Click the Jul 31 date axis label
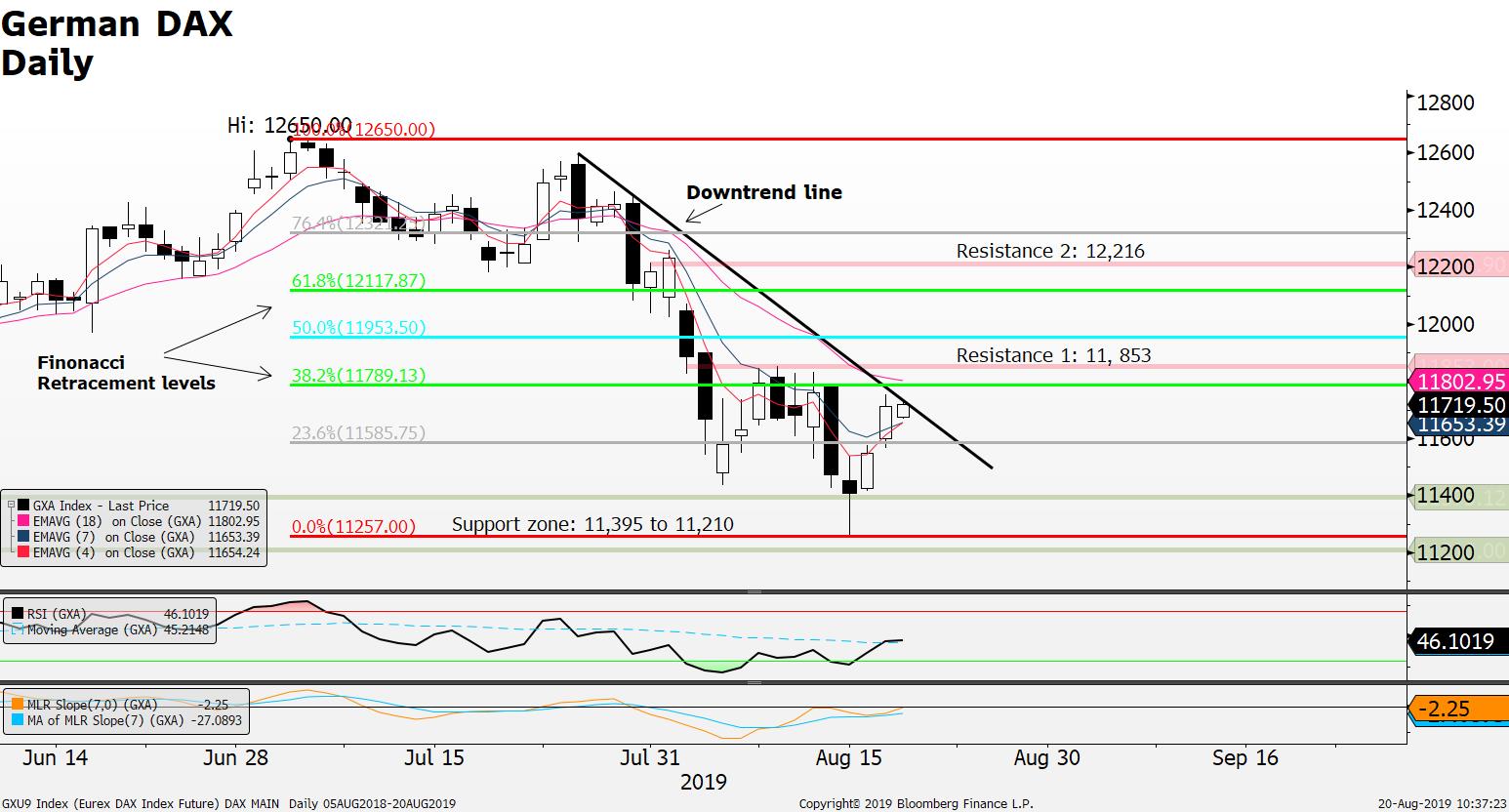 click(x=648, y=757)
